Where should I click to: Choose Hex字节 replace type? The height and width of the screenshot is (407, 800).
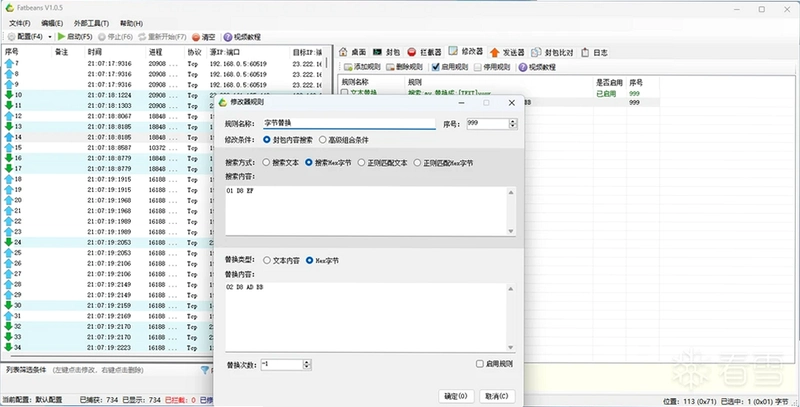click(x=309, y=260)
